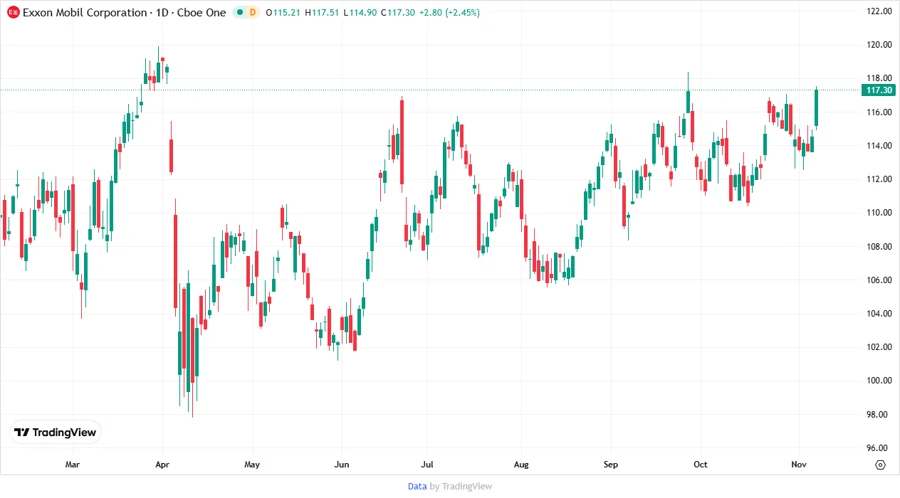Click the 104.00 price axis label
900x498 pixels.
[879, 313]
